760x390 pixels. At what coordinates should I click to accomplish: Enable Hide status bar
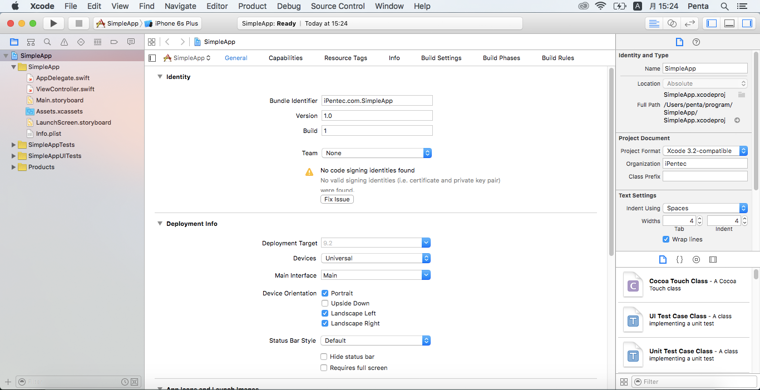(x=324, y=357)
